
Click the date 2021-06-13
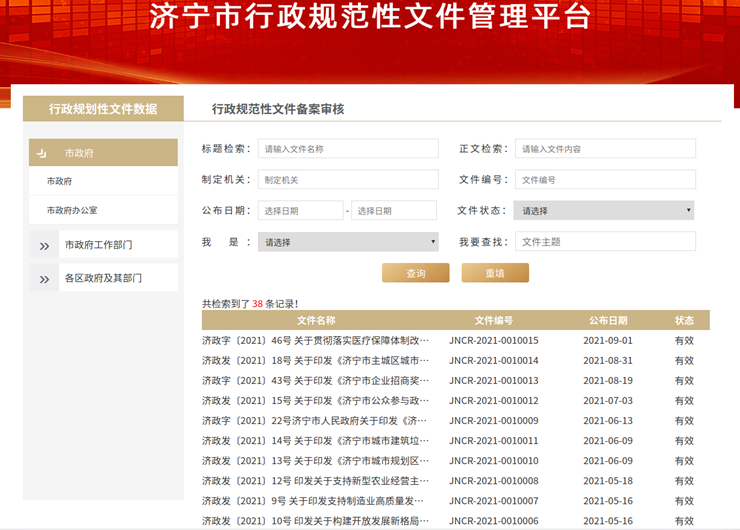coord(608,421)
